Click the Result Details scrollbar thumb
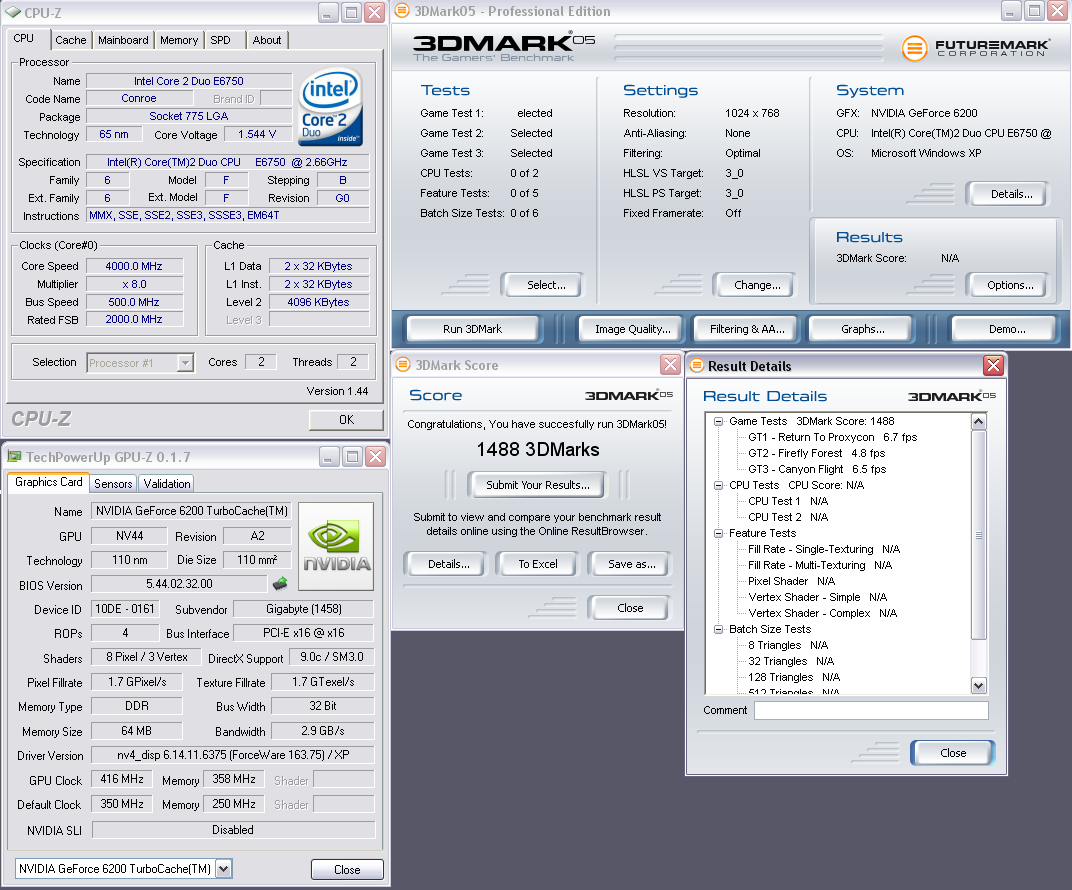 pos(978,535)
